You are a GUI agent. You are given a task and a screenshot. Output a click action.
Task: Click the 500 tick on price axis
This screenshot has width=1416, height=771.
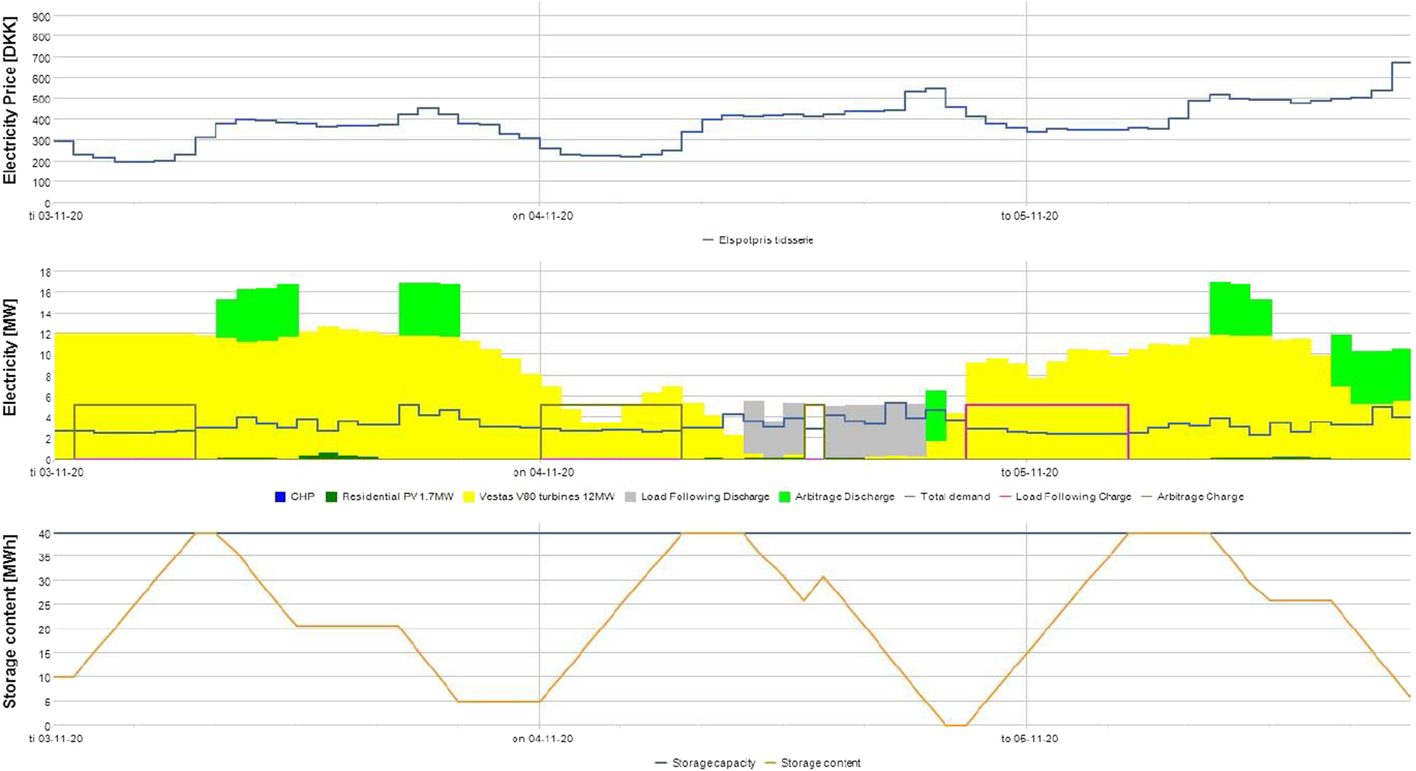pos(41,99)
